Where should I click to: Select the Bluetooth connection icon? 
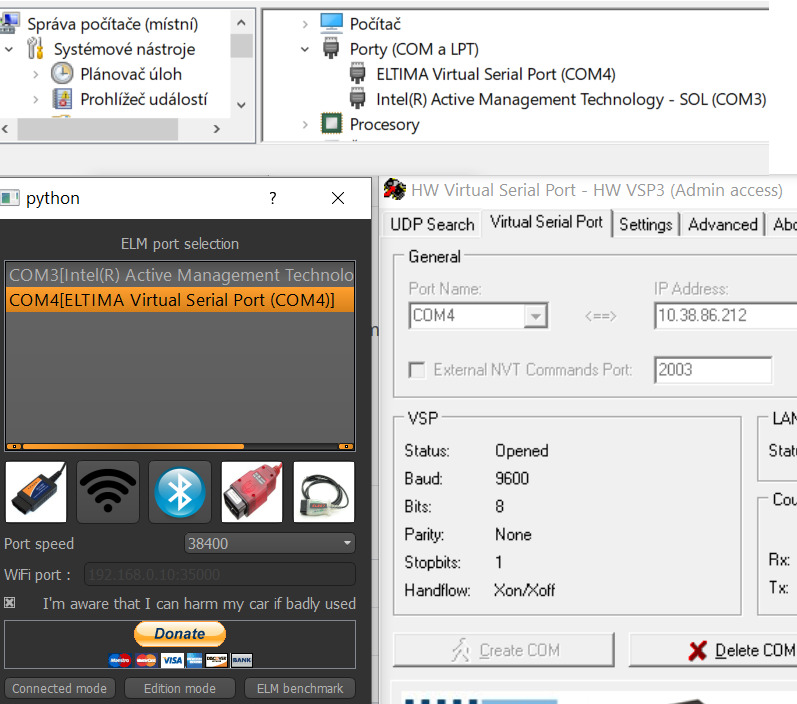point(180,491)
